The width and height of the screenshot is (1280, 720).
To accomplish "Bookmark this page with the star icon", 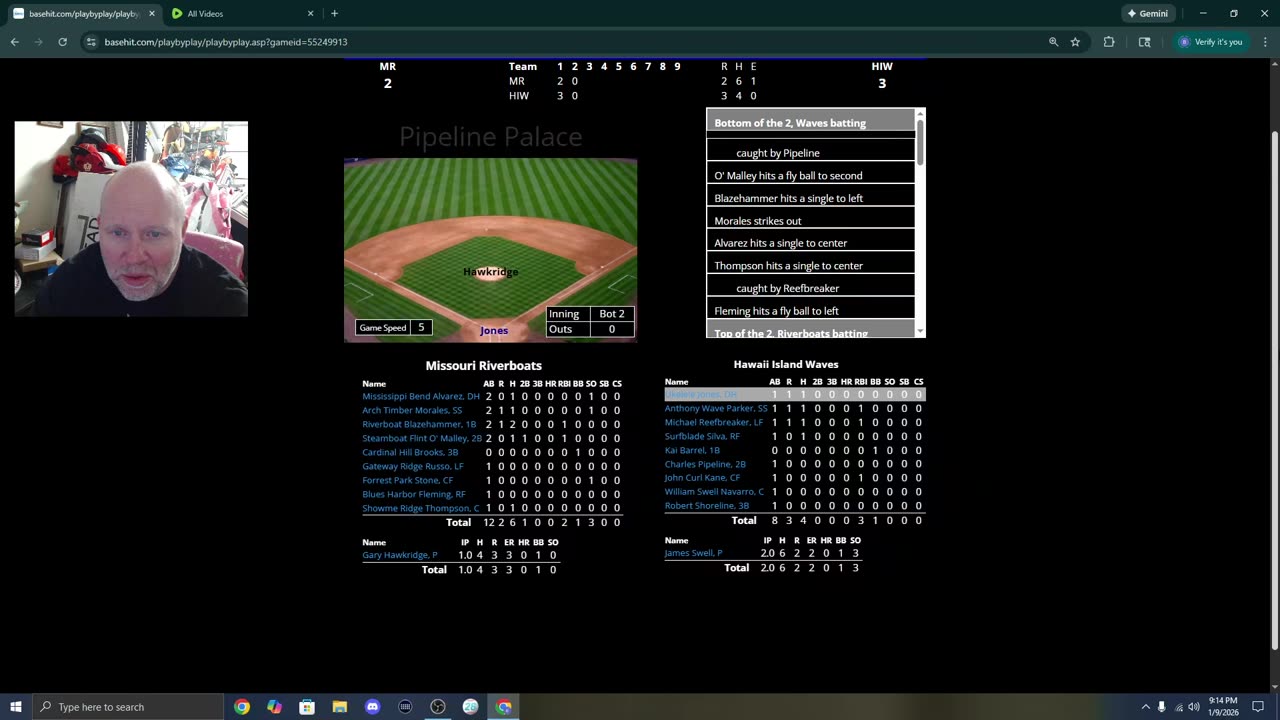I will tap(1075, 42).
